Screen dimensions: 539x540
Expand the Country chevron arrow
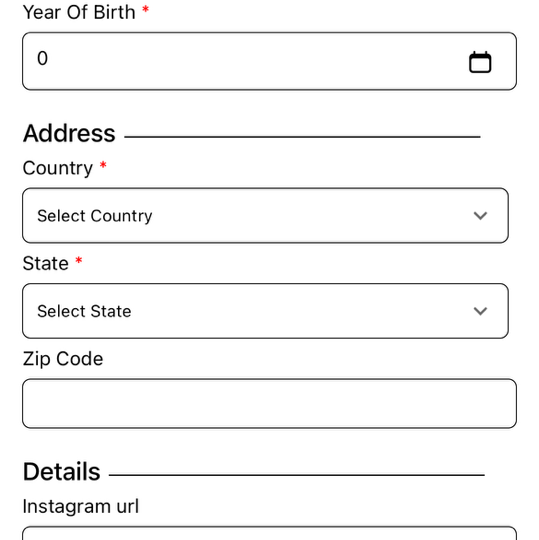[480, 216]
